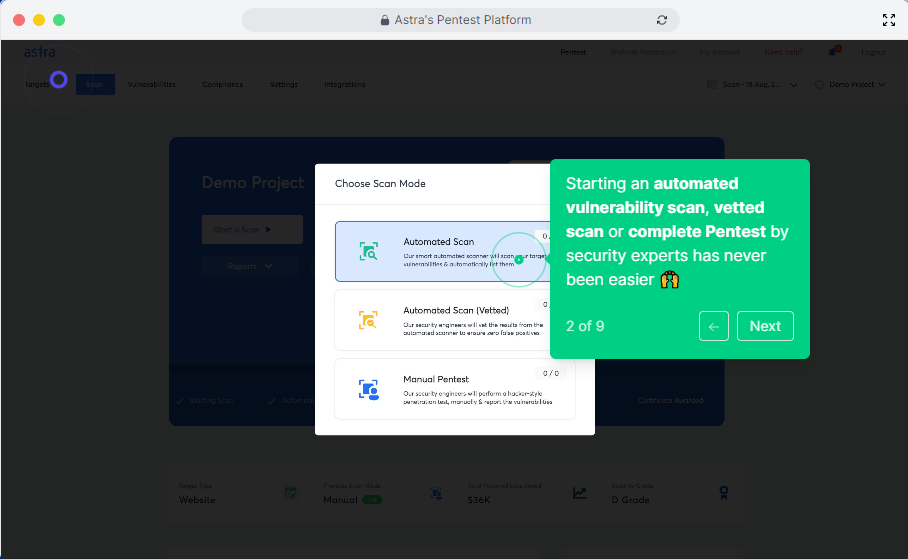Open the Integrations tab
908x559 pixels.
pyautogui.click(x=345, y=85)
